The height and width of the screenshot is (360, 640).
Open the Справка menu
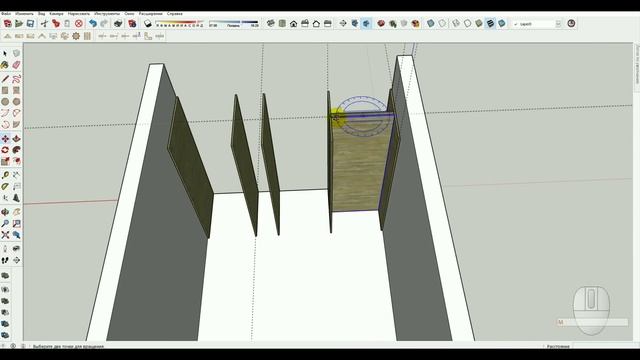175,13
